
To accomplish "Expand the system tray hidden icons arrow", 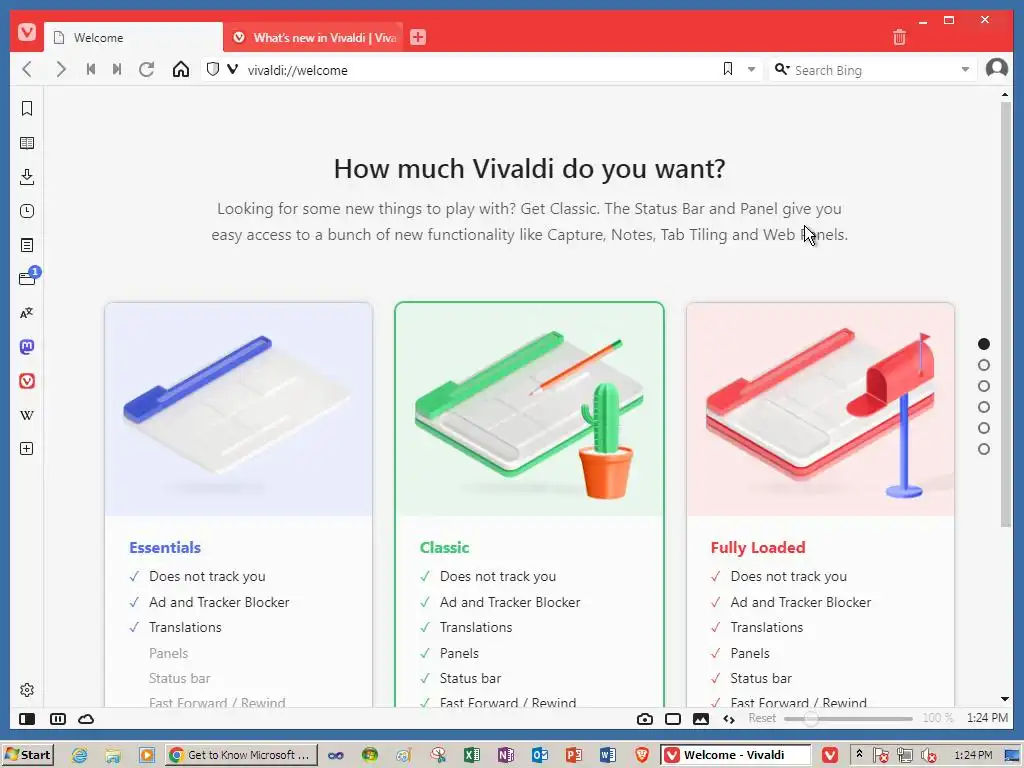I will tap(859, 754).
